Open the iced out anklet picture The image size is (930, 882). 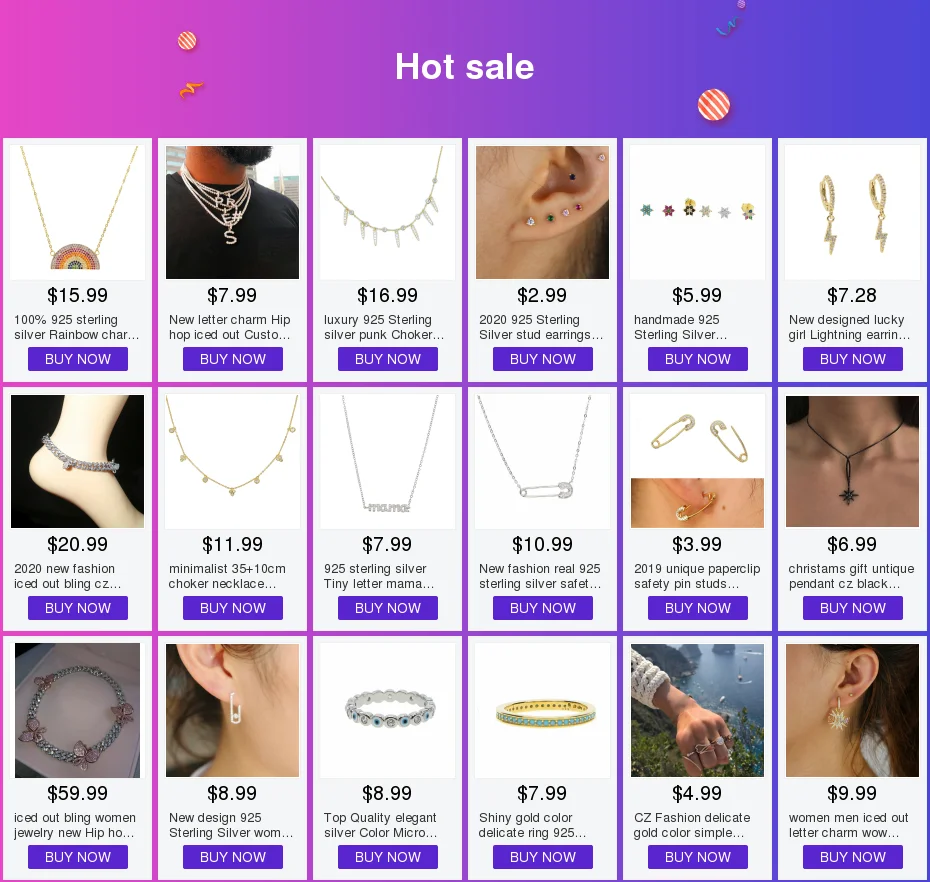click(x=78, y=461)
